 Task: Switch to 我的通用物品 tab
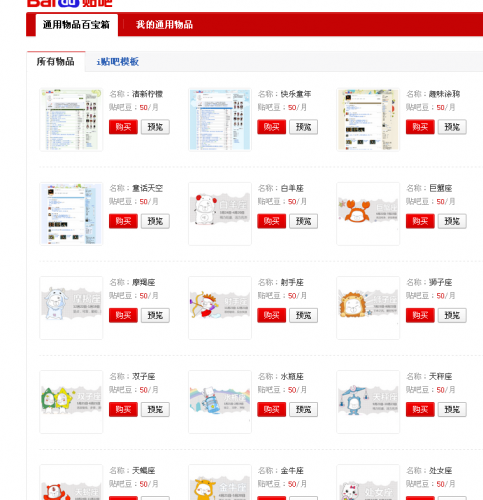click(164, 25)
